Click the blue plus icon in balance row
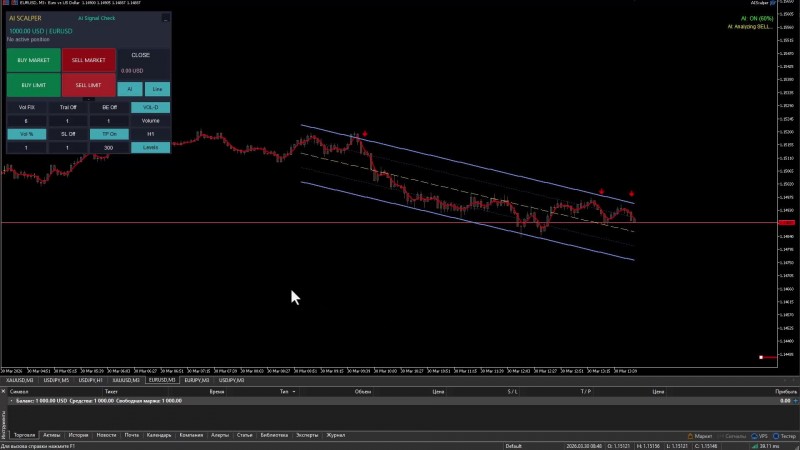The image size is (800, 450). pos(795,401)
